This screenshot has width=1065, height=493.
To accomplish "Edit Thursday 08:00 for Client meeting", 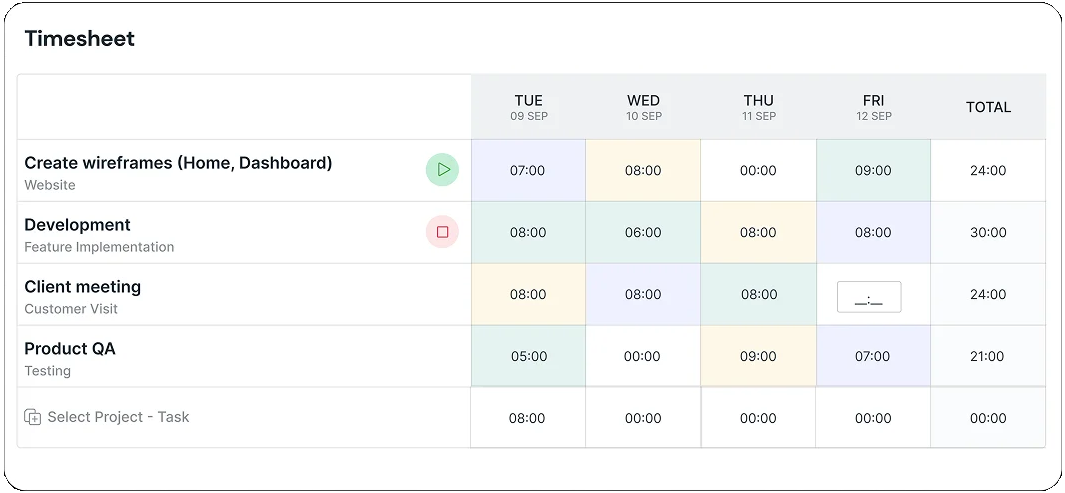I will point(758,294).
